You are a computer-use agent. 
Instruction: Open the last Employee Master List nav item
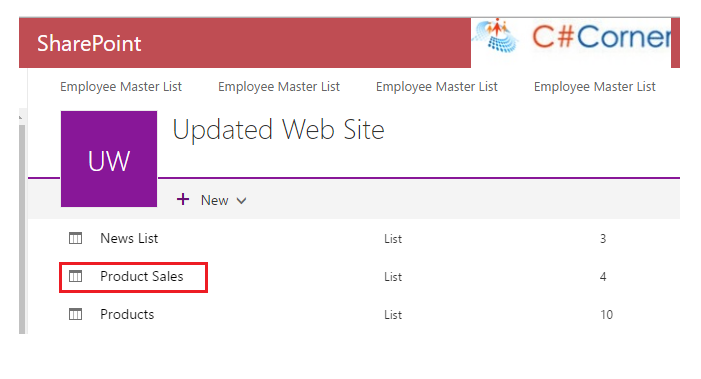pos(595,87)
